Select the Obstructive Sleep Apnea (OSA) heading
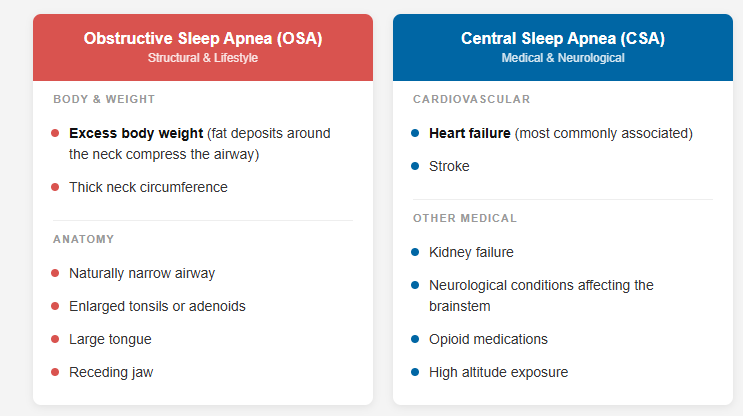The width and height of the screenshot is (743, 416). click(202, 38)
